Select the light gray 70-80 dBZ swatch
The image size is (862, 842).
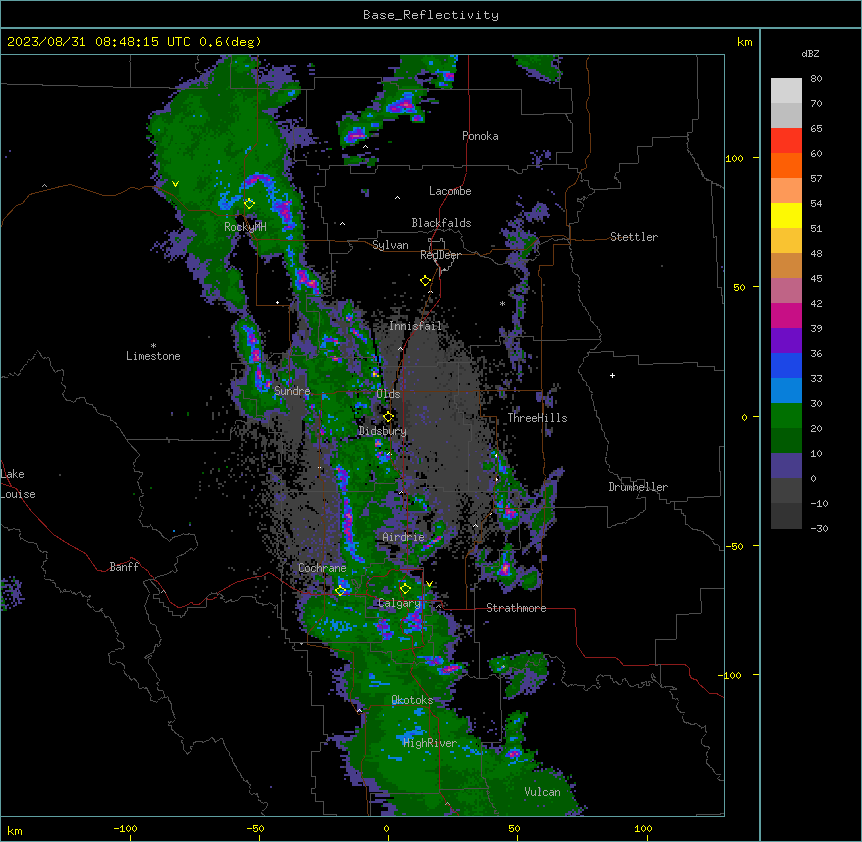pyautogui.click(x=786, y=90)
